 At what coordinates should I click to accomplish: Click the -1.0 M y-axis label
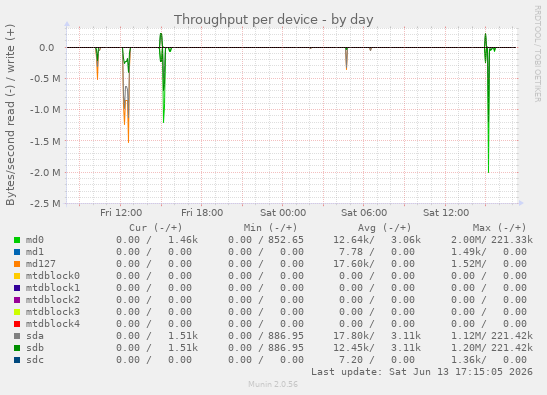tap(45, 110)
